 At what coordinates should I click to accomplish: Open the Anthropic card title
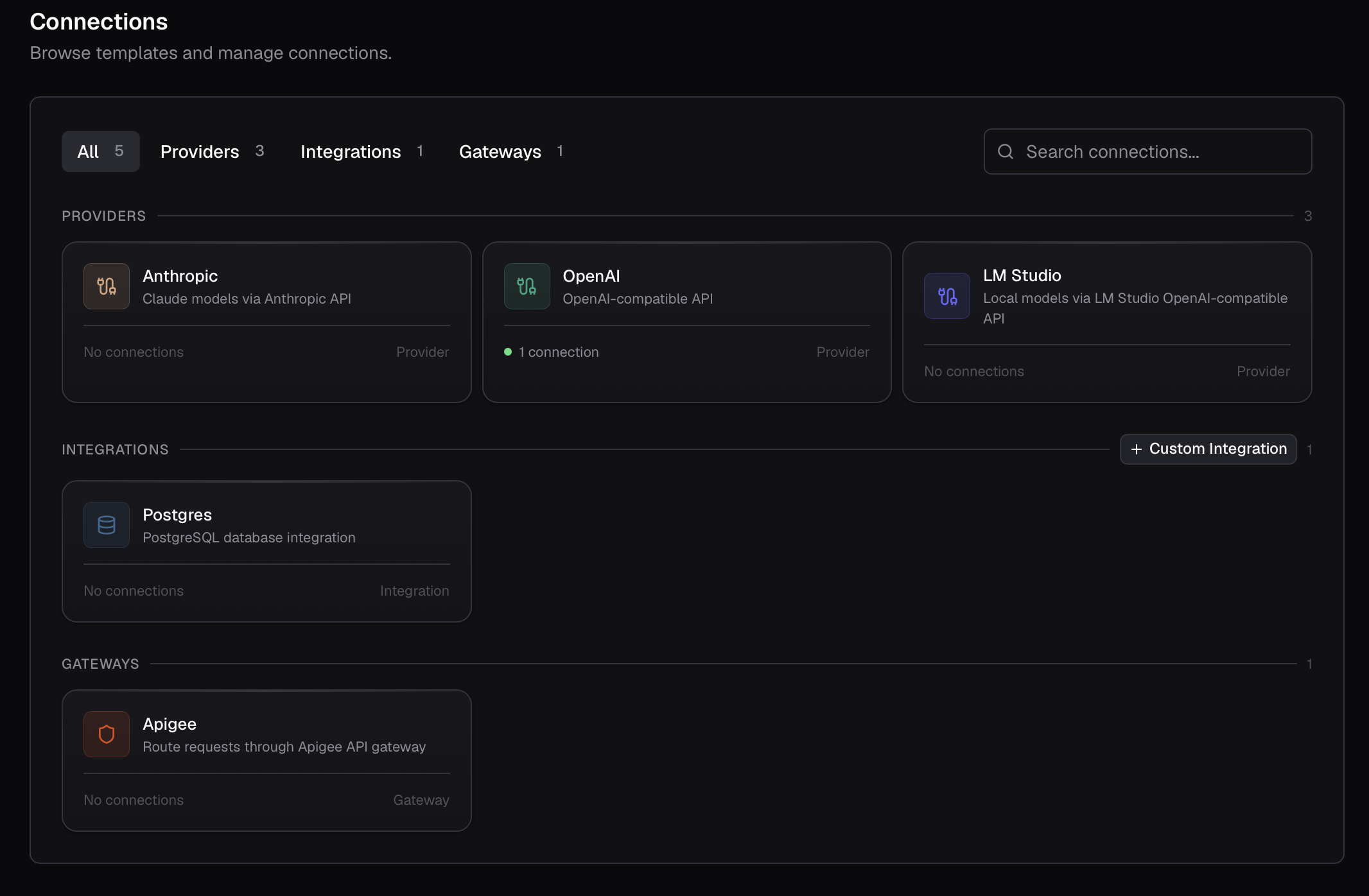[x=180, y=276]
